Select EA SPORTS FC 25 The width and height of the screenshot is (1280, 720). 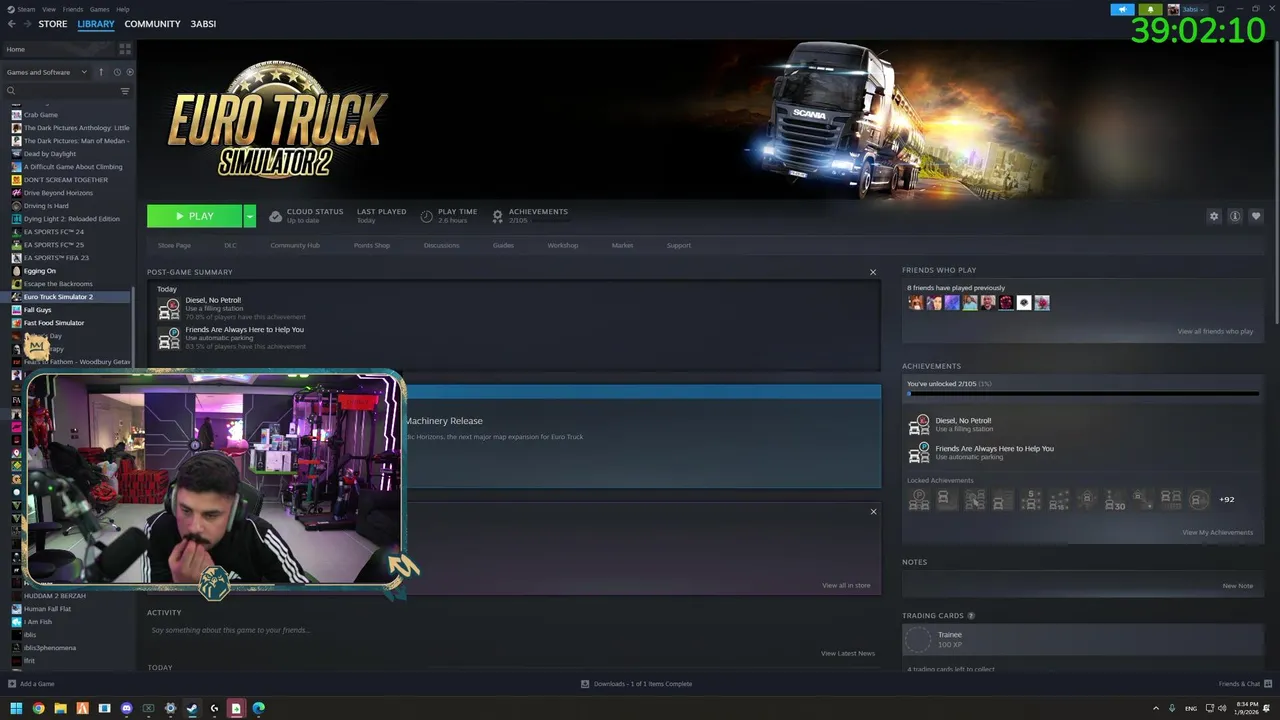54,245
